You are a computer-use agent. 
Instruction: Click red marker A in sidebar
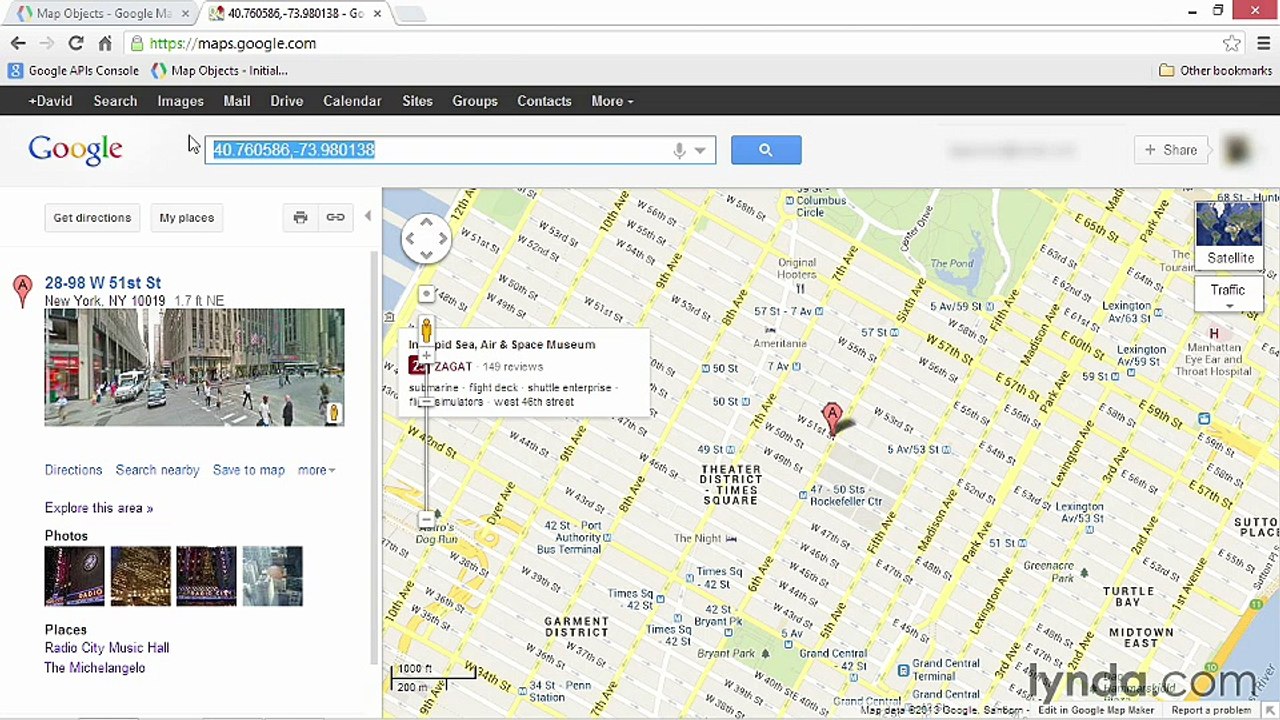22,291
